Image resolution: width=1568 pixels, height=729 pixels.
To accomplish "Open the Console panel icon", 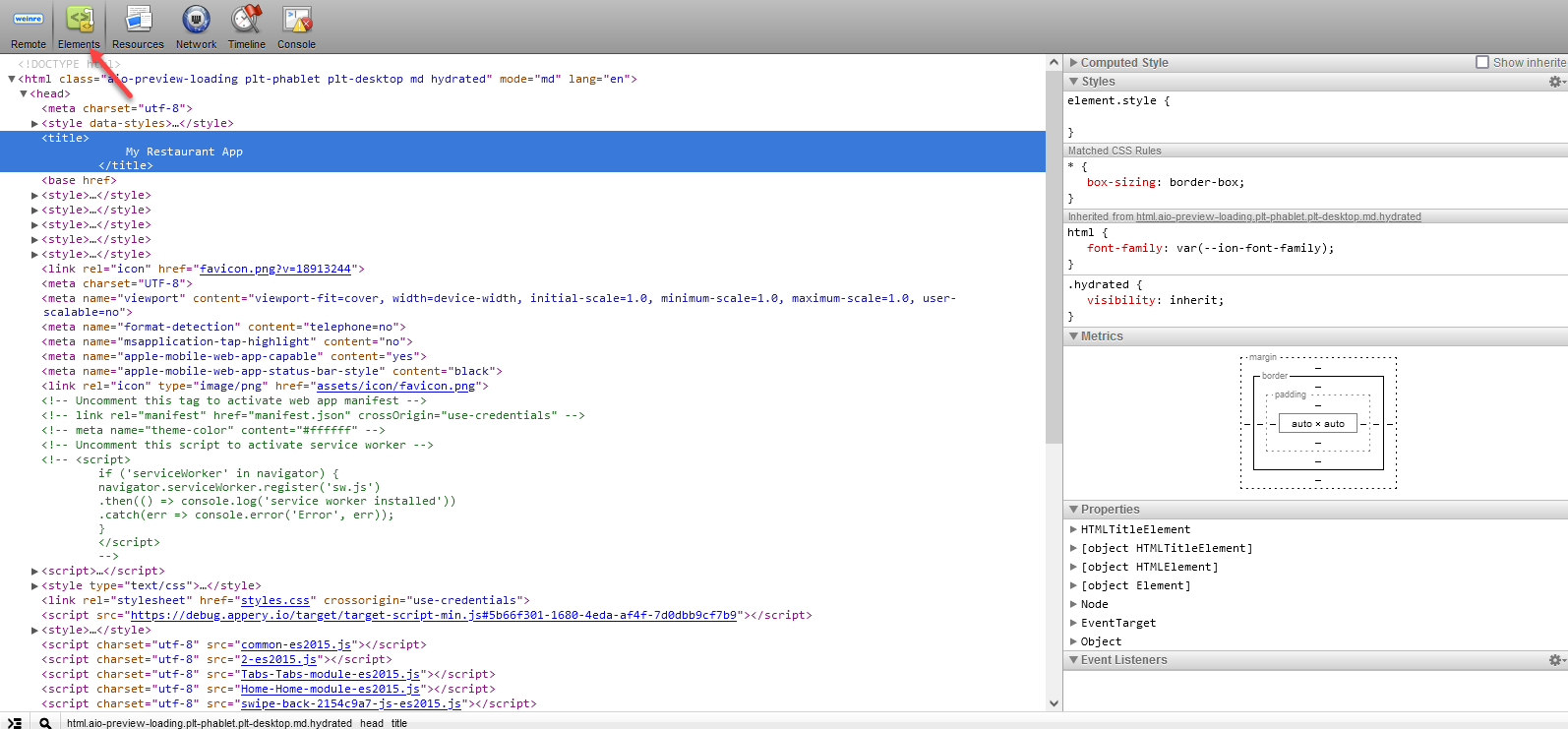I will 296,27.
